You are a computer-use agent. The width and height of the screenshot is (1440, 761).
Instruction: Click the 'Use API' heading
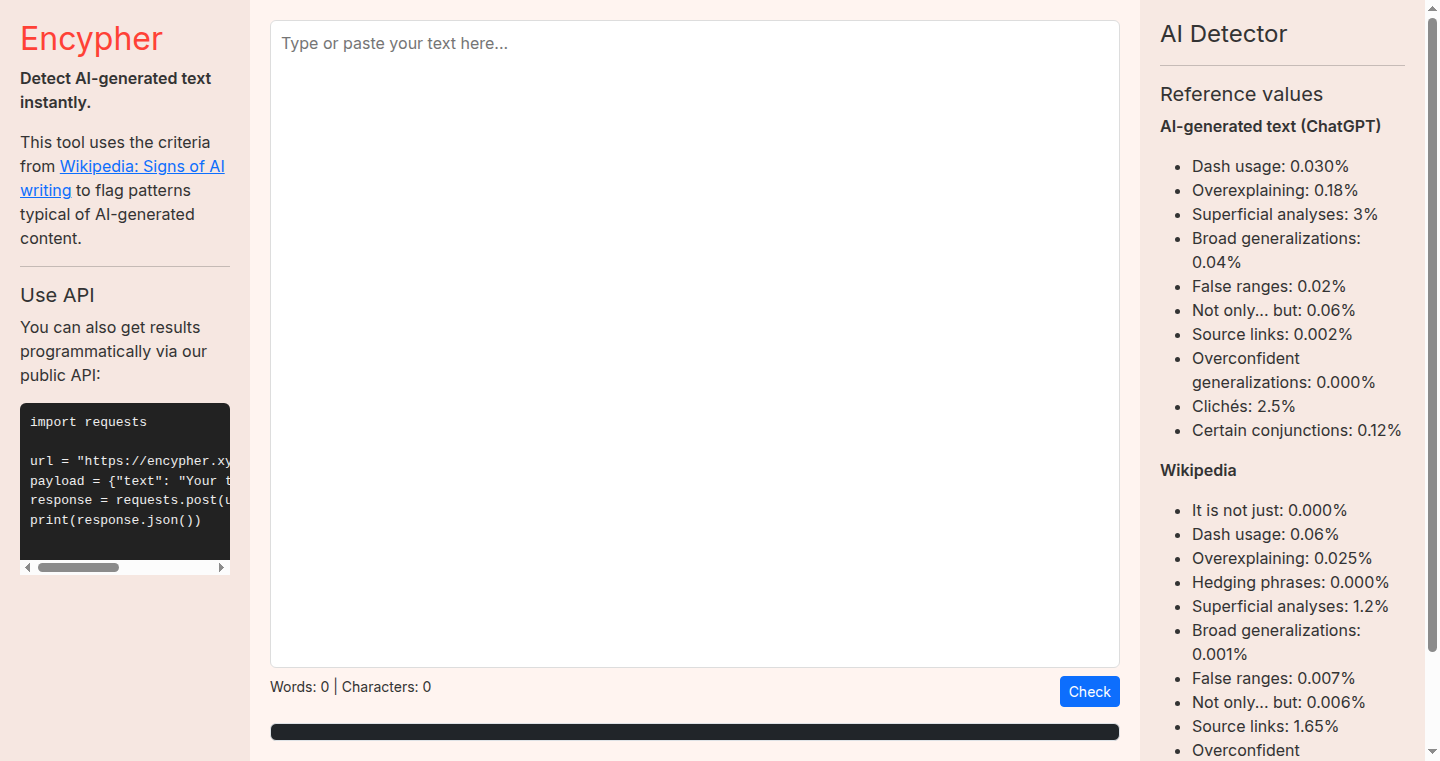tap(57, 295)
